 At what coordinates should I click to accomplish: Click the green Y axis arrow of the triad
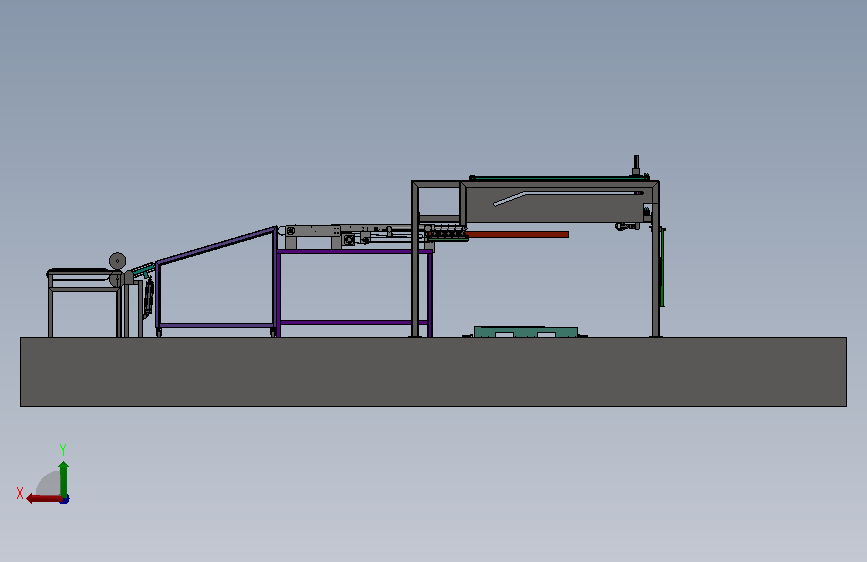pos(64,479)
